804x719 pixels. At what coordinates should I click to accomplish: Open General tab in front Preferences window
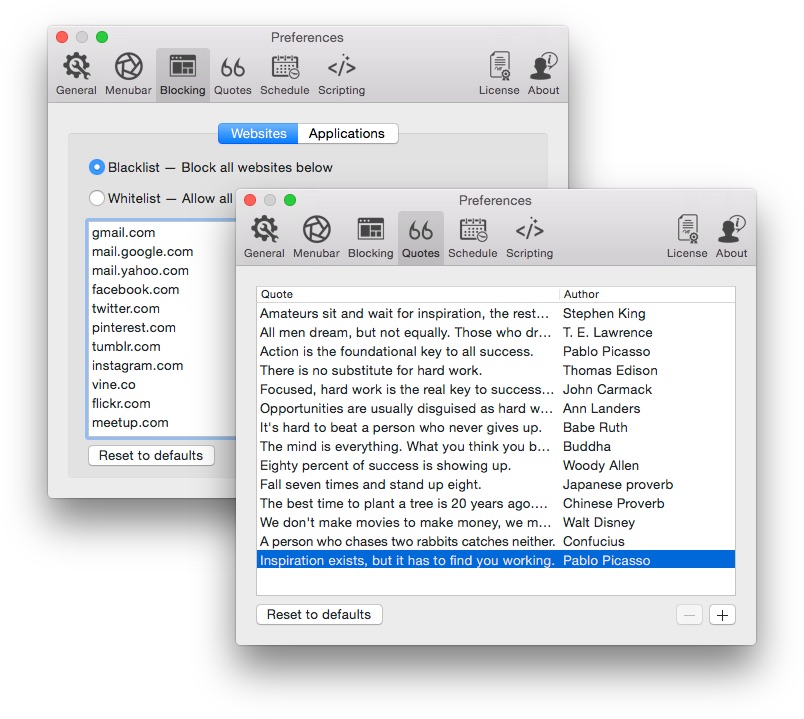click(264, 237)
